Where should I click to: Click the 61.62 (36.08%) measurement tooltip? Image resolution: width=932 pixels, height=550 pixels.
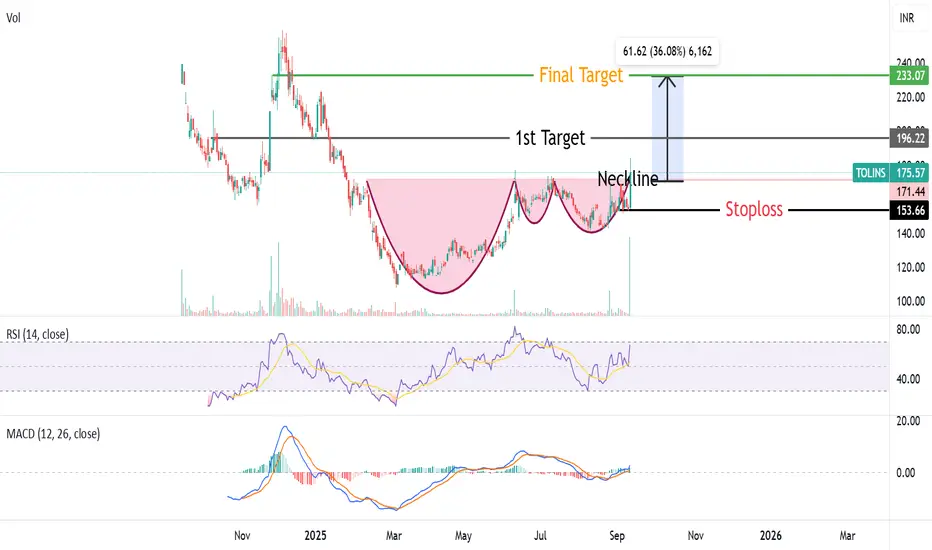coord(667,51)
